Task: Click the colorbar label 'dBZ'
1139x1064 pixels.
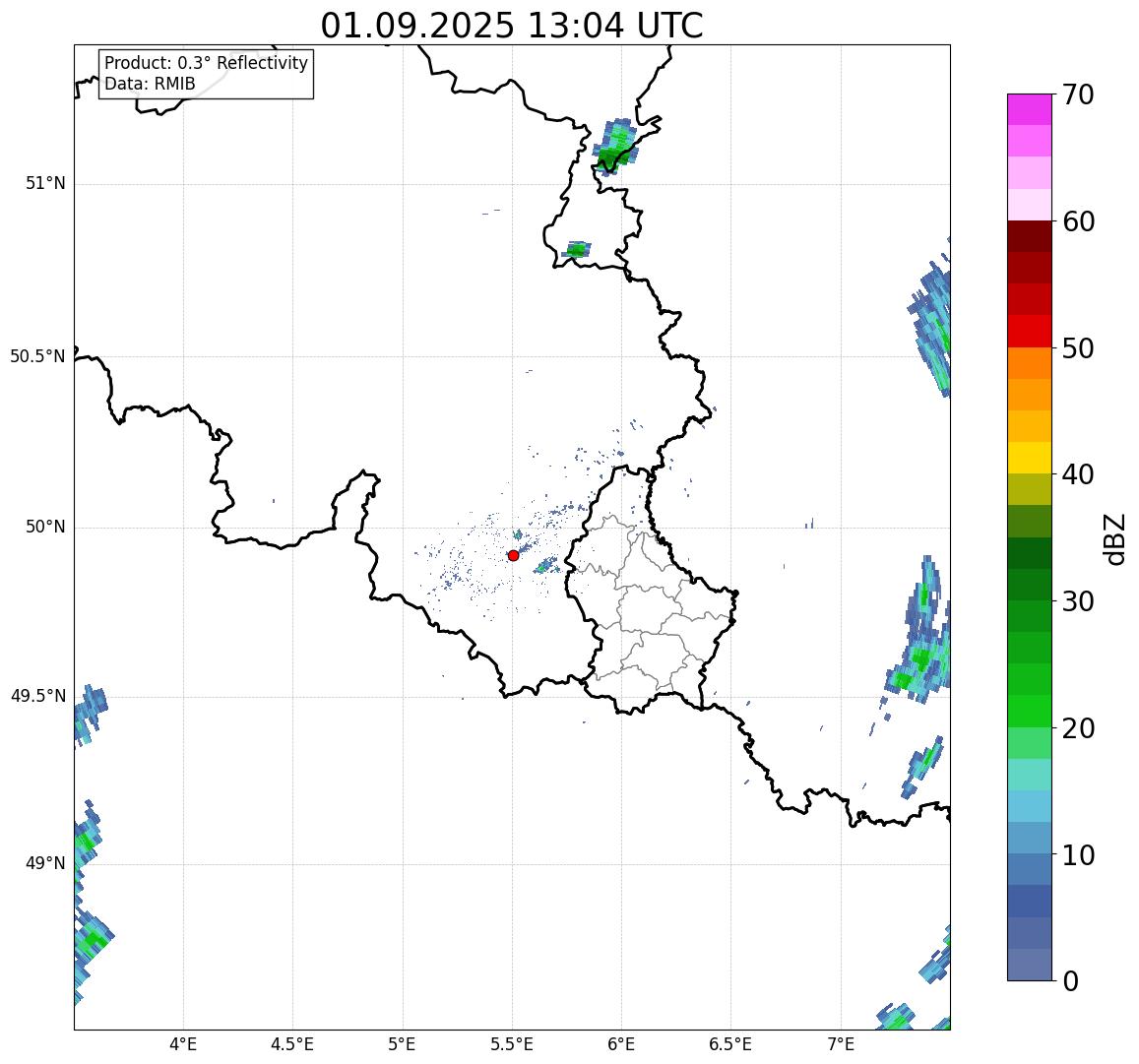Action: coord(1113,539)
